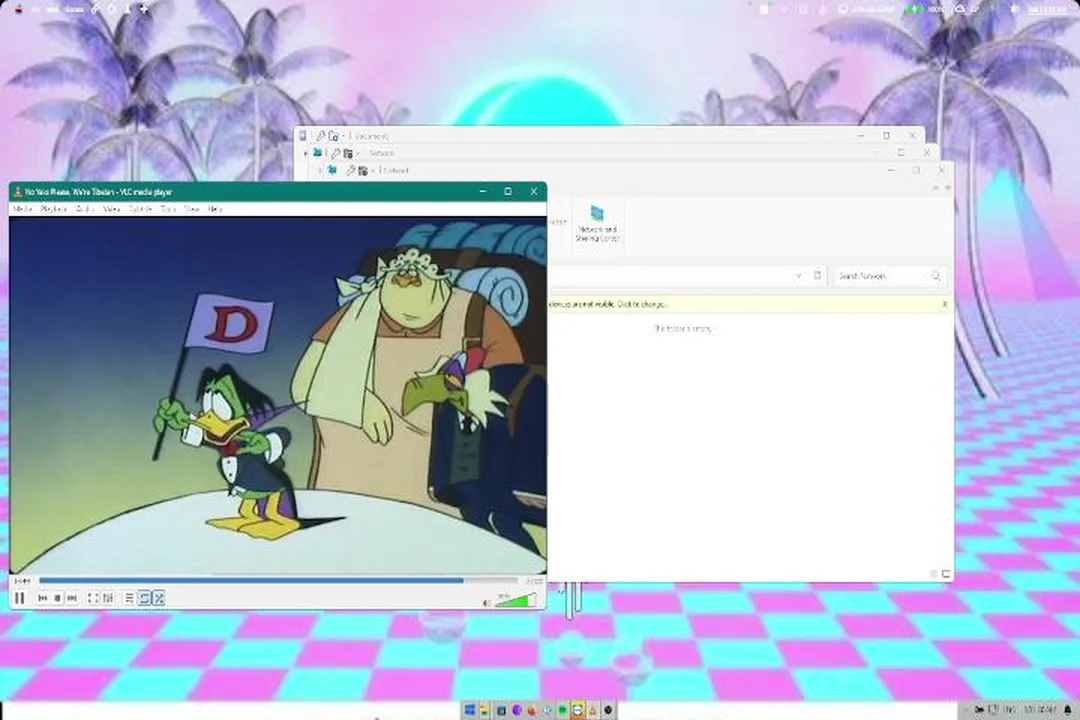1080x720 pixels.
Task: Mute the VLC audio speaker icon
Action: (486, 603)
